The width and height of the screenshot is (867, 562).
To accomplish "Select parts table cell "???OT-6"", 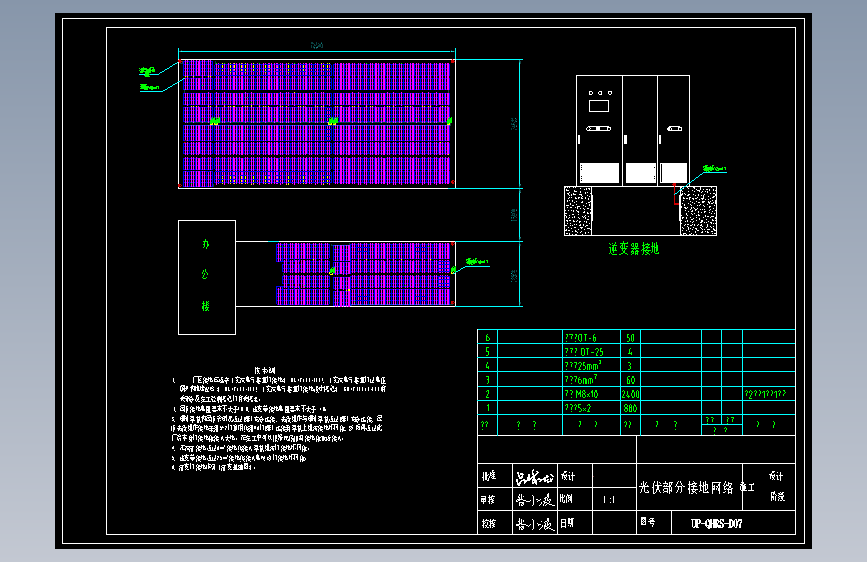I will tap(581, 337).
